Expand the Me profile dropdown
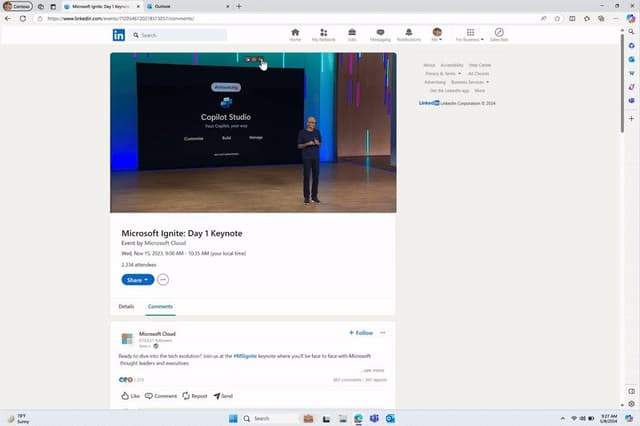640x426 pixels. pyautogui.click(x=437, y=35)
